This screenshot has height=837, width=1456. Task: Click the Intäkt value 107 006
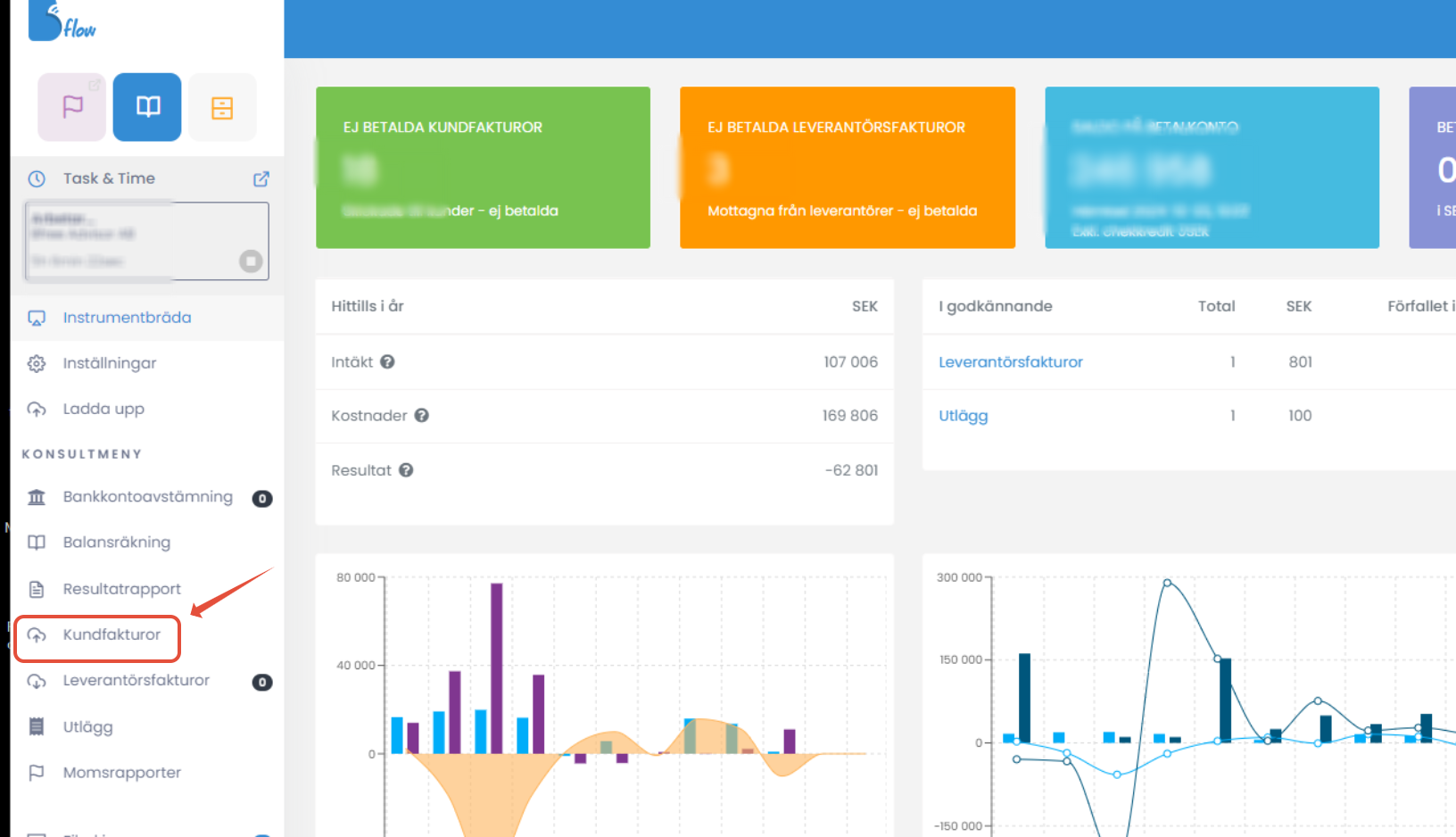click(850, 362)
